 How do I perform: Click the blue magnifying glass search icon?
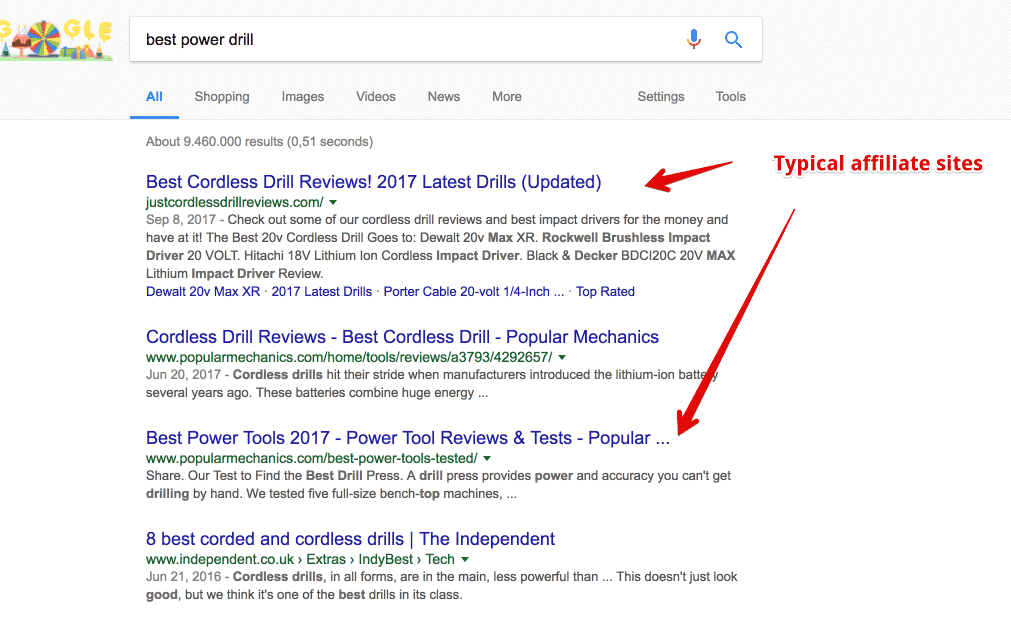(733, 40)
